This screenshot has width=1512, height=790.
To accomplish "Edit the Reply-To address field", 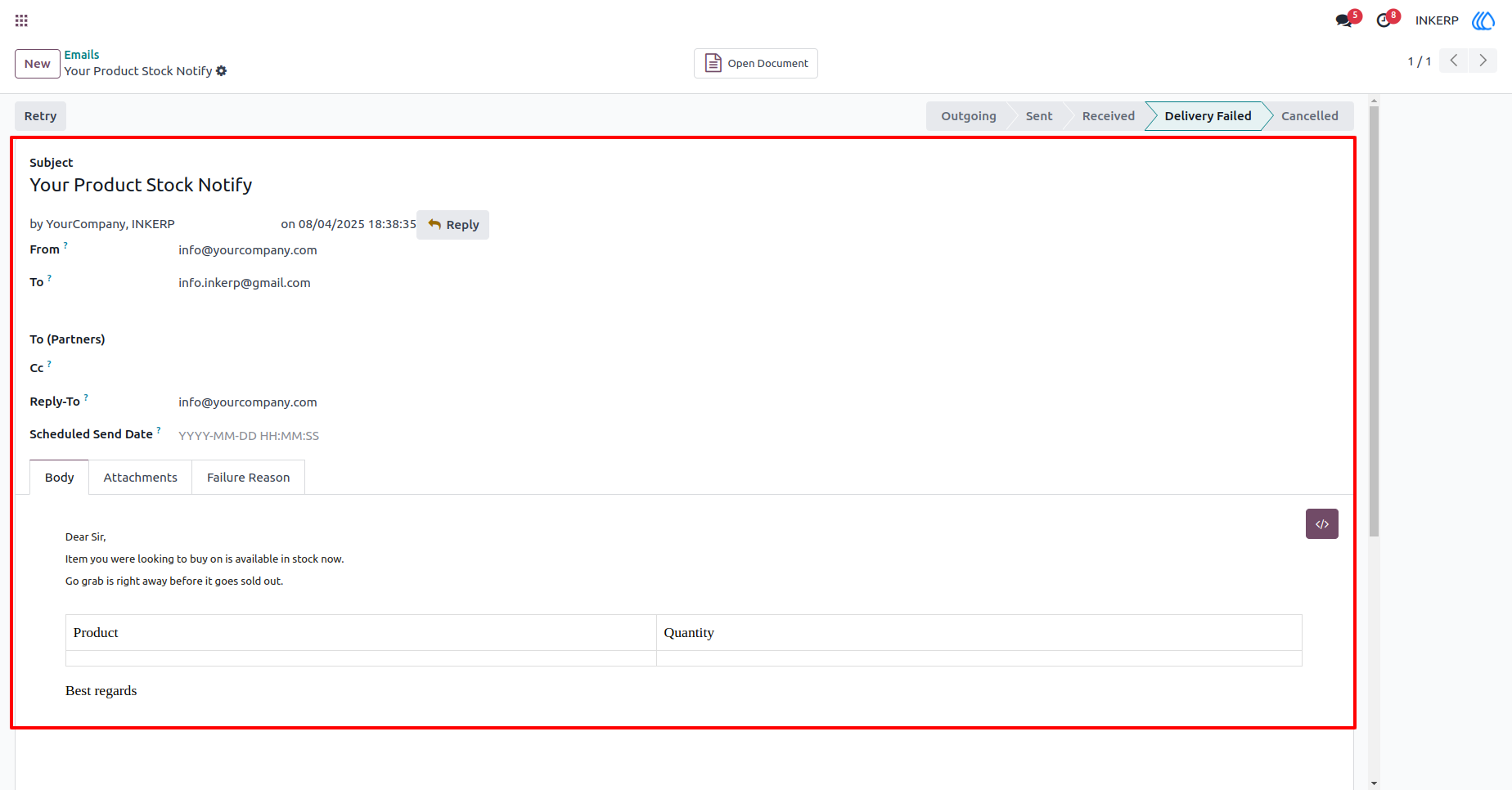I will (248, 402).
